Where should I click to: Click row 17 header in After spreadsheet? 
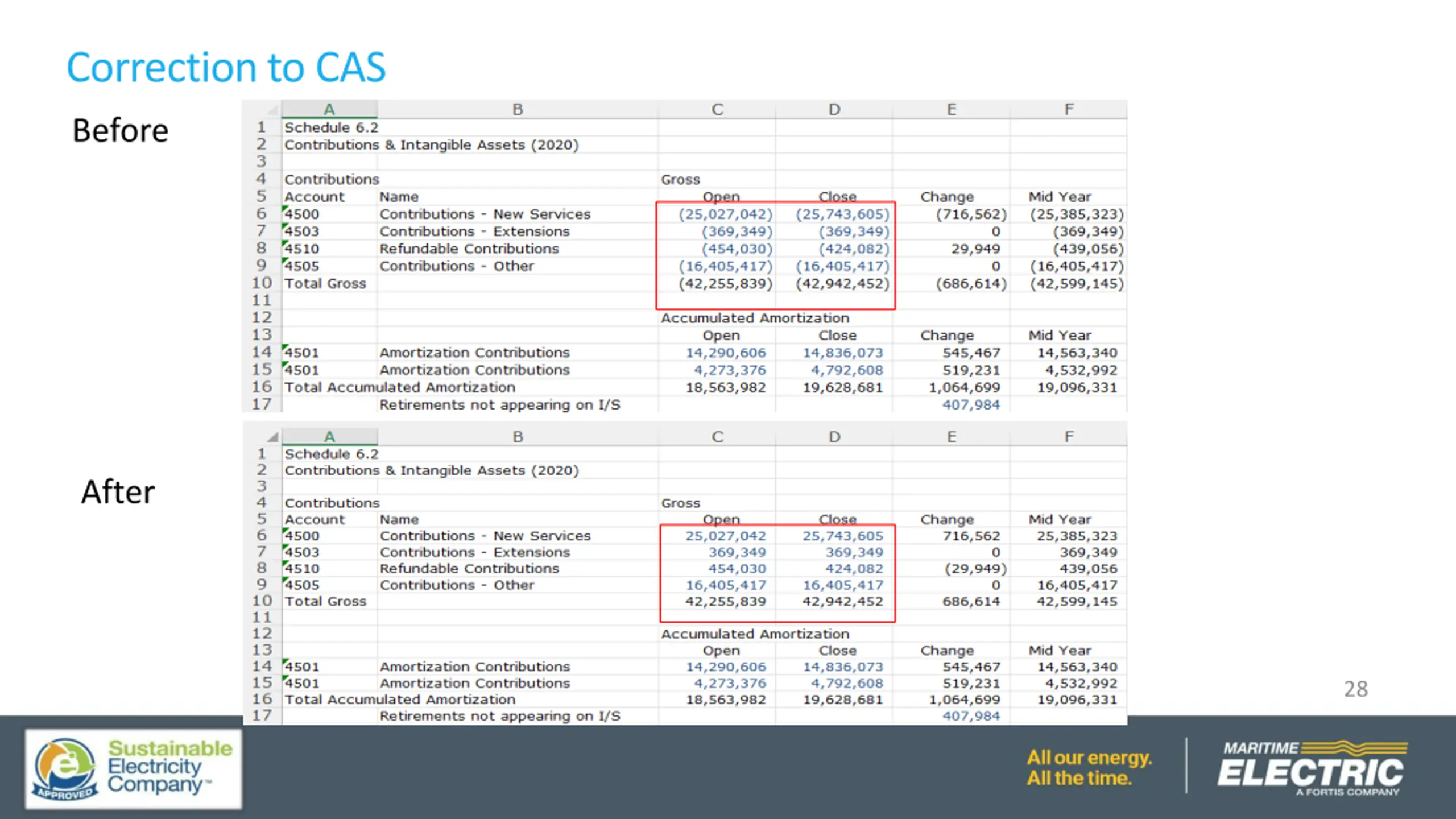pos(262,716)
